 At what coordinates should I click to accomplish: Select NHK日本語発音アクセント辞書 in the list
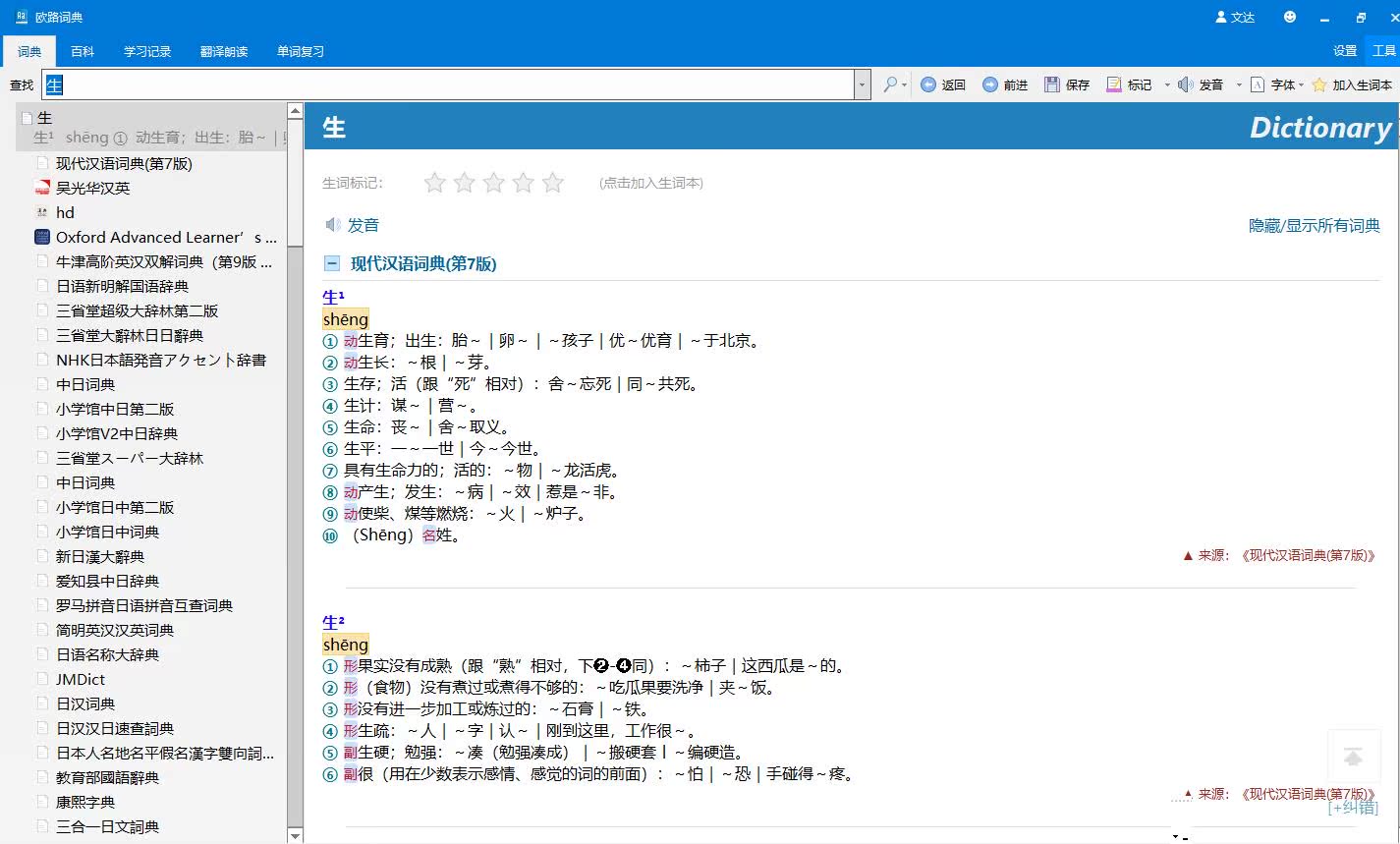point(161,360)
